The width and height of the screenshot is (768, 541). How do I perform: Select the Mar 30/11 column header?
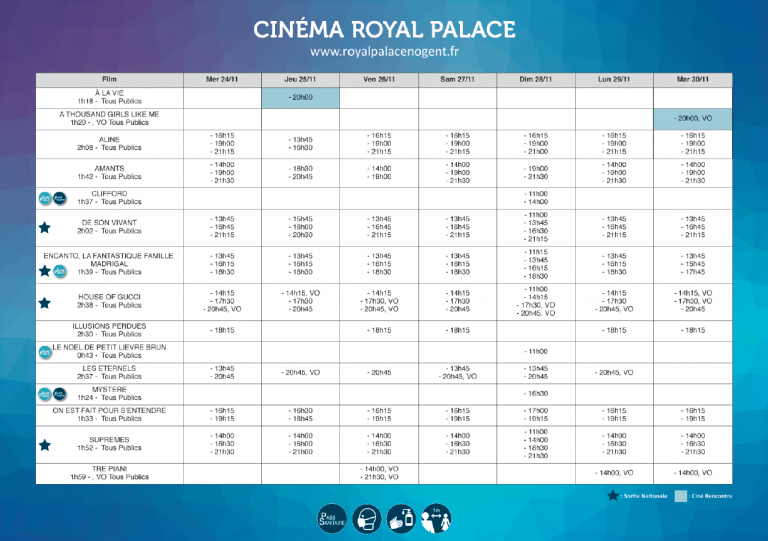(x=692, y=78)
